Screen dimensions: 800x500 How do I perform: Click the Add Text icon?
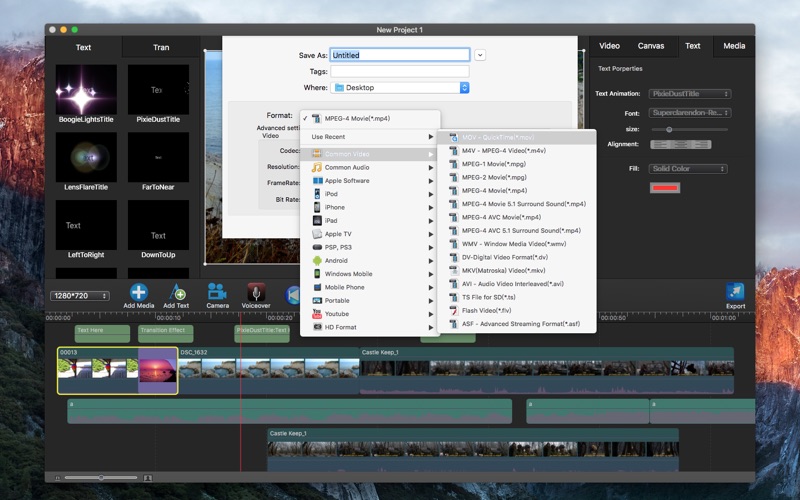(177, 292)
